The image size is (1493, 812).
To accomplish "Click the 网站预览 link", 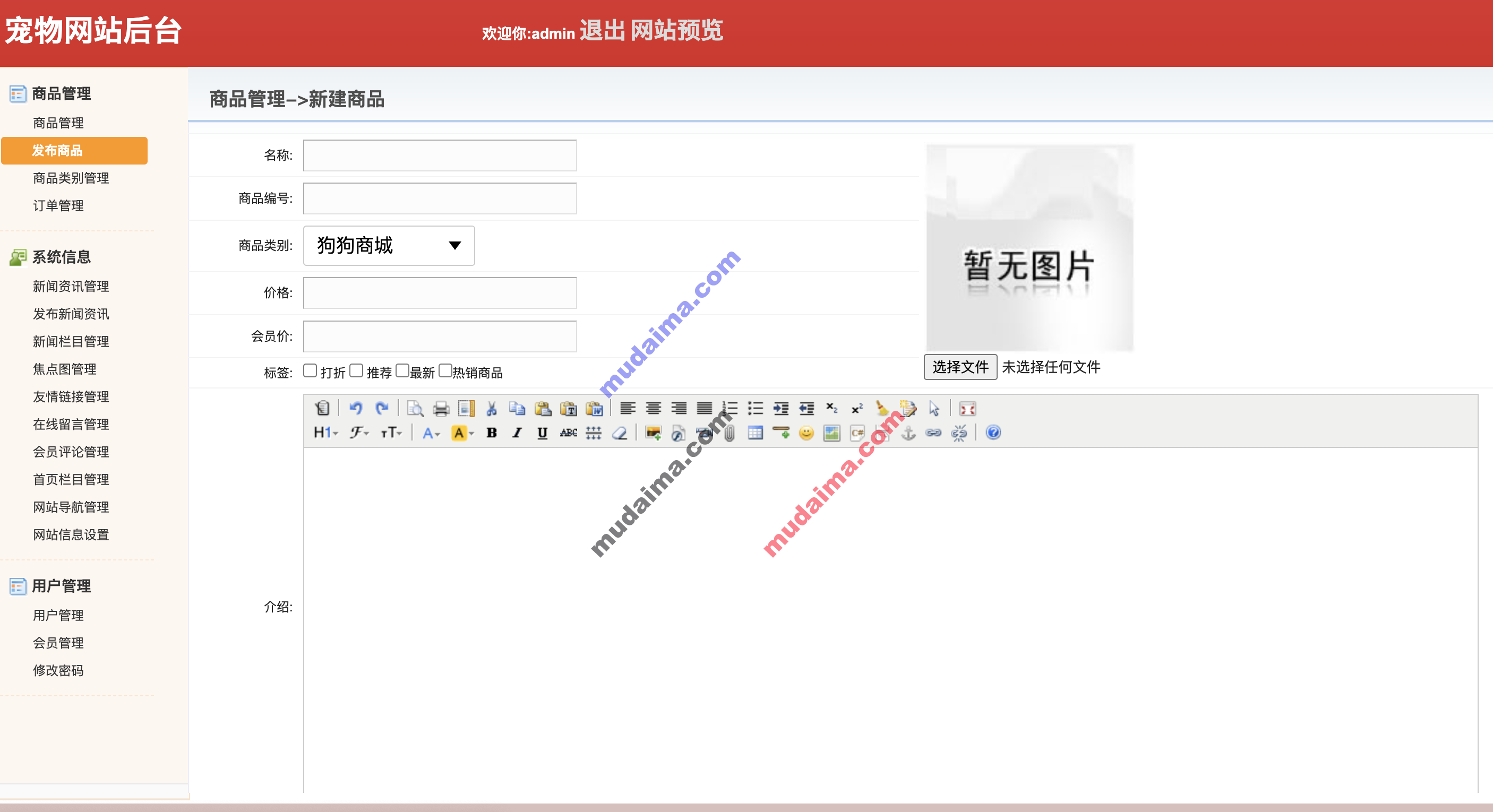I will click(x=676, y=31).
